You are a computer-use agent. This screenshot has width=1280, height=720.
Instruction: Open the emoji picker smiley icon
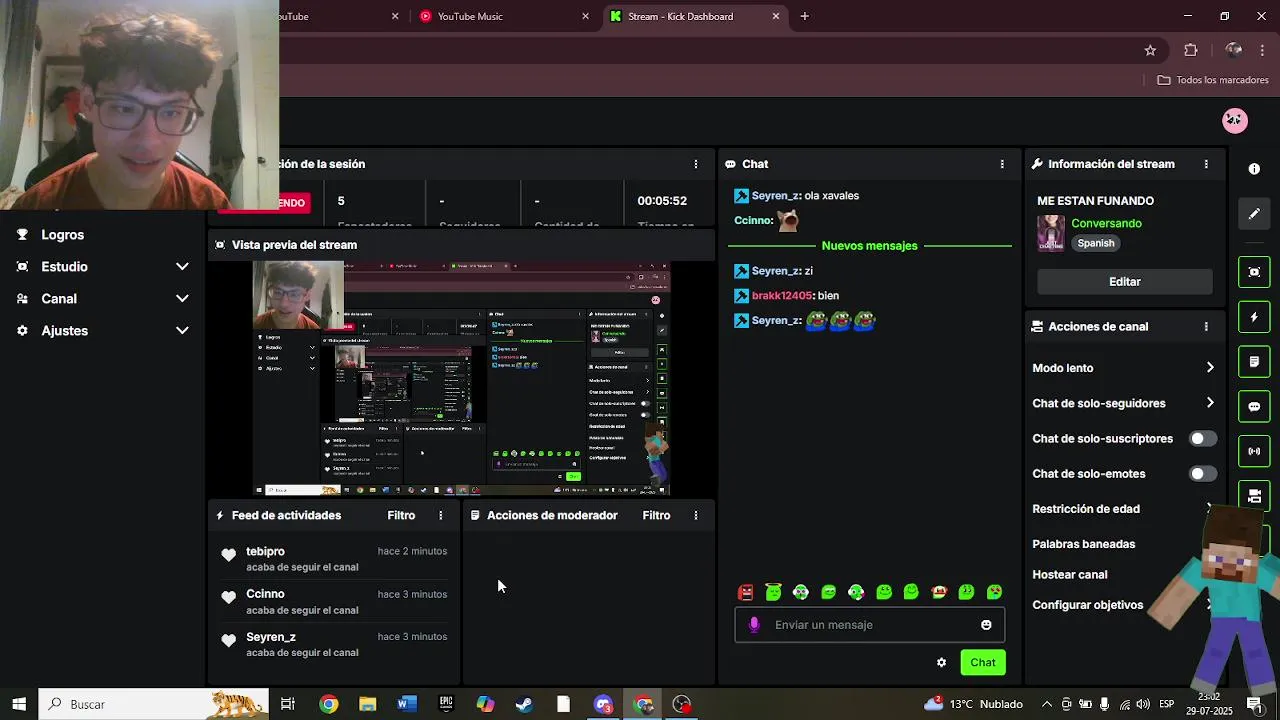pyautogui.click(x=986, y=625)
